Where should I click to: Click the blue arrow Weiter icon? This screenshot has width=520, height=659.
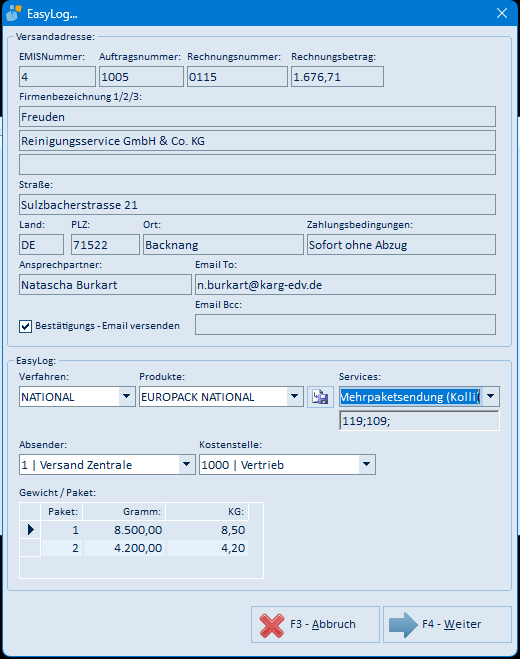[403, 625]
